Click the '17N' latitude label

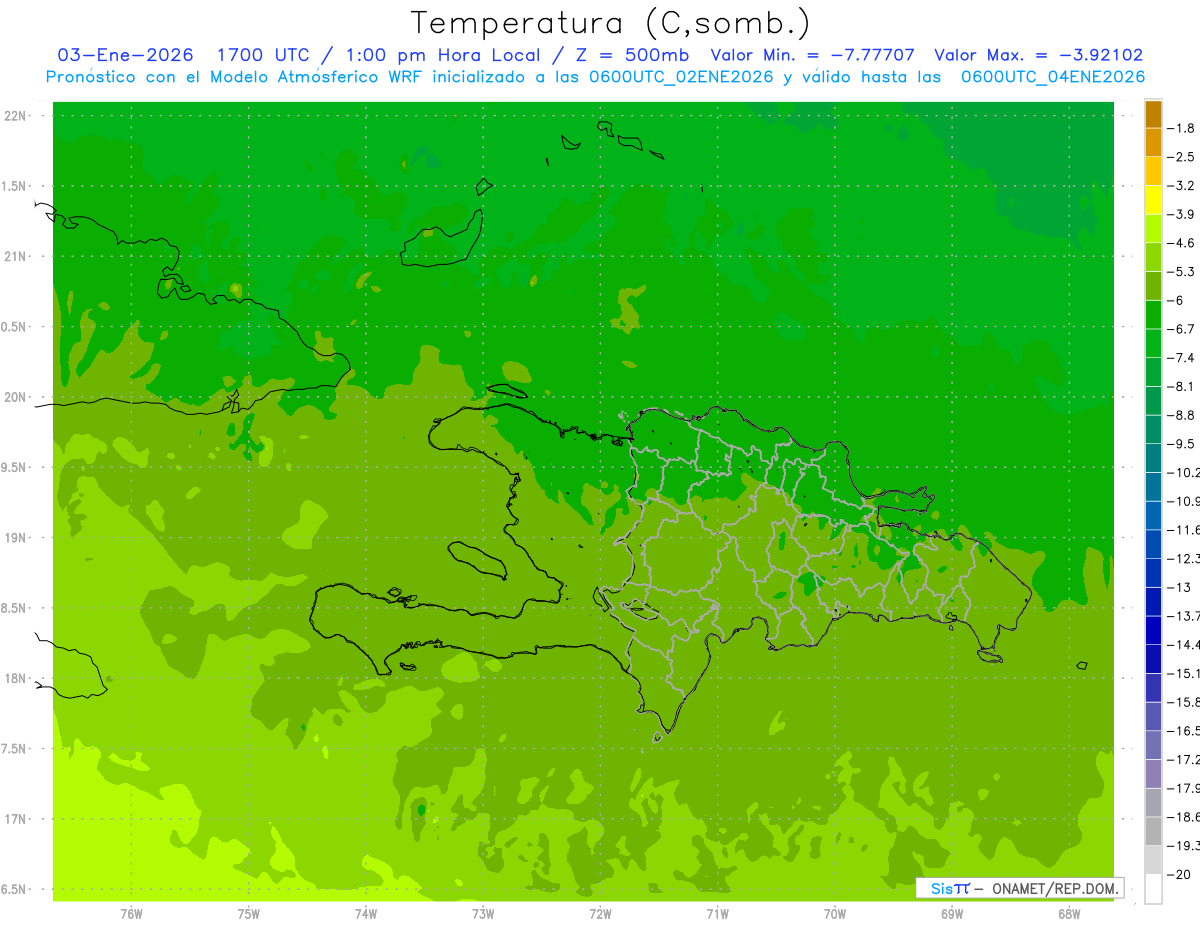pyautogui.click(x=15, y=819)
